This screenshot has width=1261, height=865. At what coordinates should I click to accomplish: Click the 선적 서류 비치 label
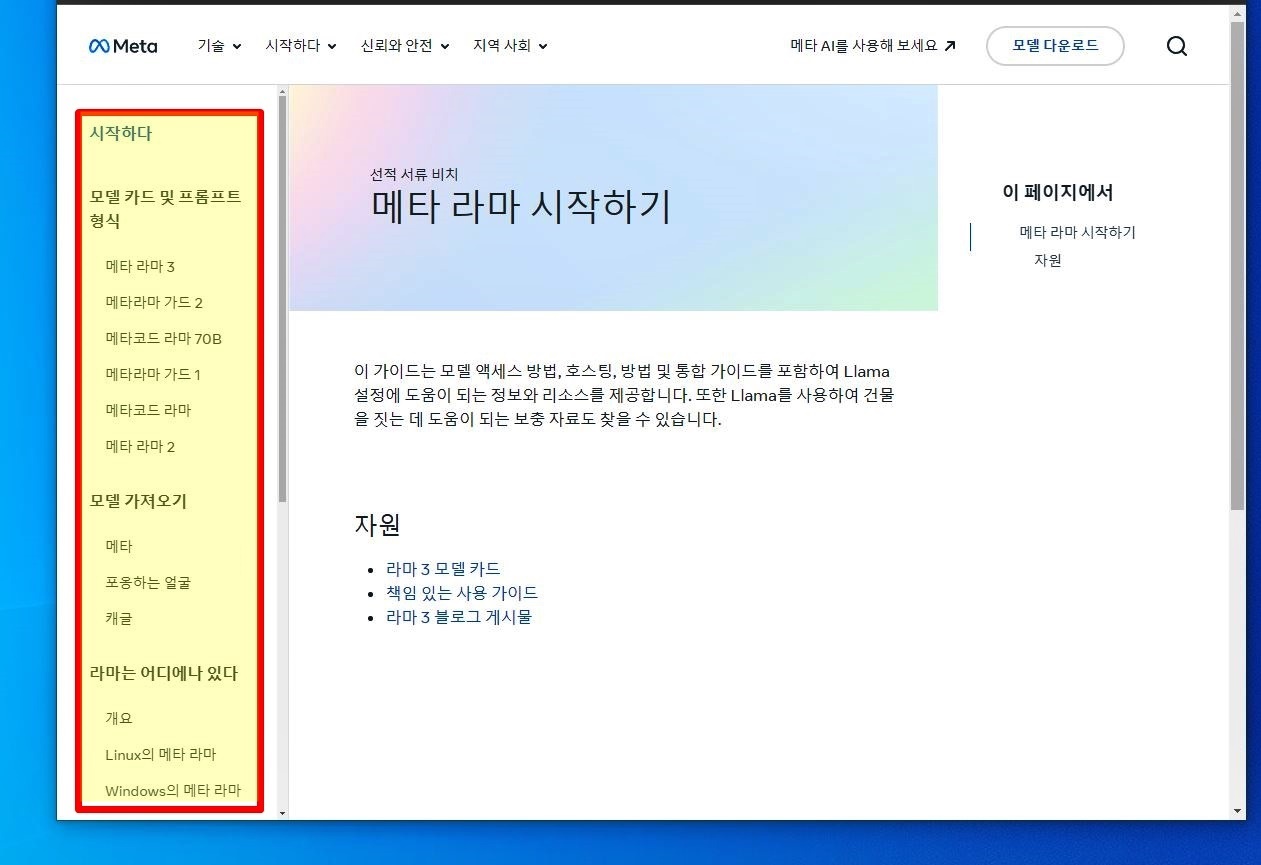click(414, 174)
